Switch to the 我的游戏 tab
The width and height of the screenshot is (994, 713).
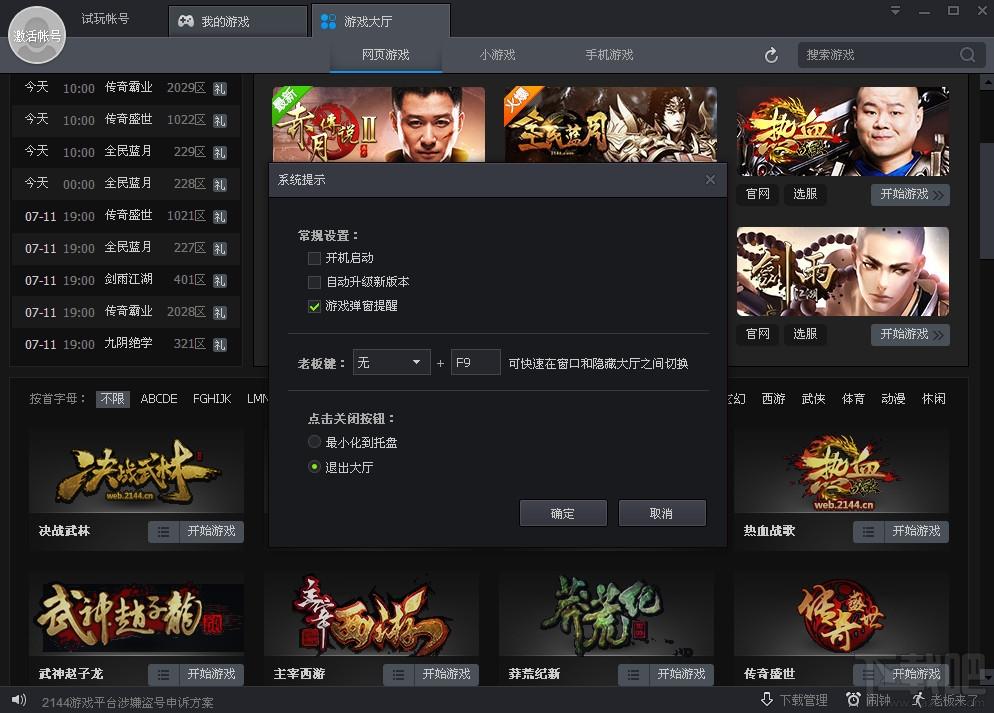tap(238, 22)
